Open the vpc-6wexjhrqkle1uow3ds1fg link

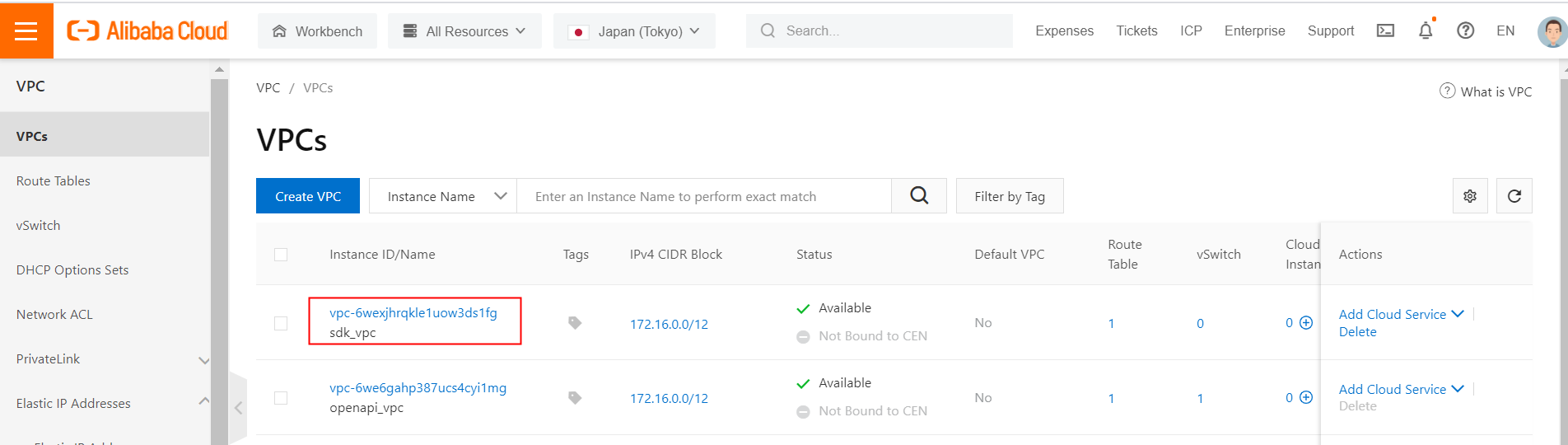click(413, 313)
